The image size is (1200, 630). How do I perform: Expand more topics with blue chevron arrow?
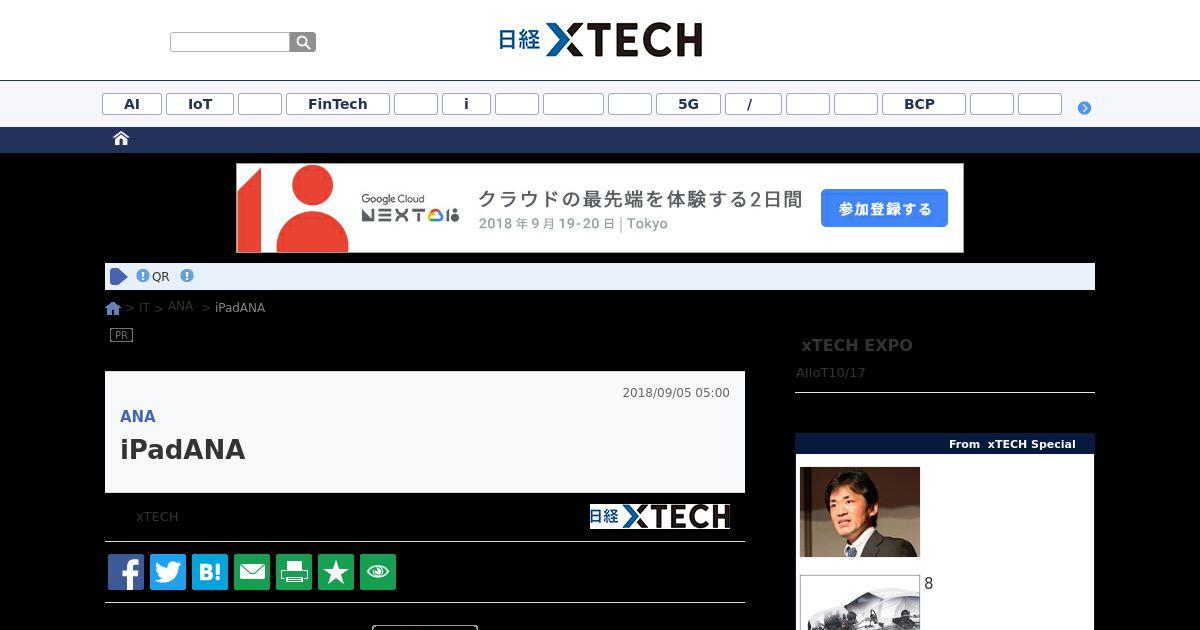click(1084, 108)
